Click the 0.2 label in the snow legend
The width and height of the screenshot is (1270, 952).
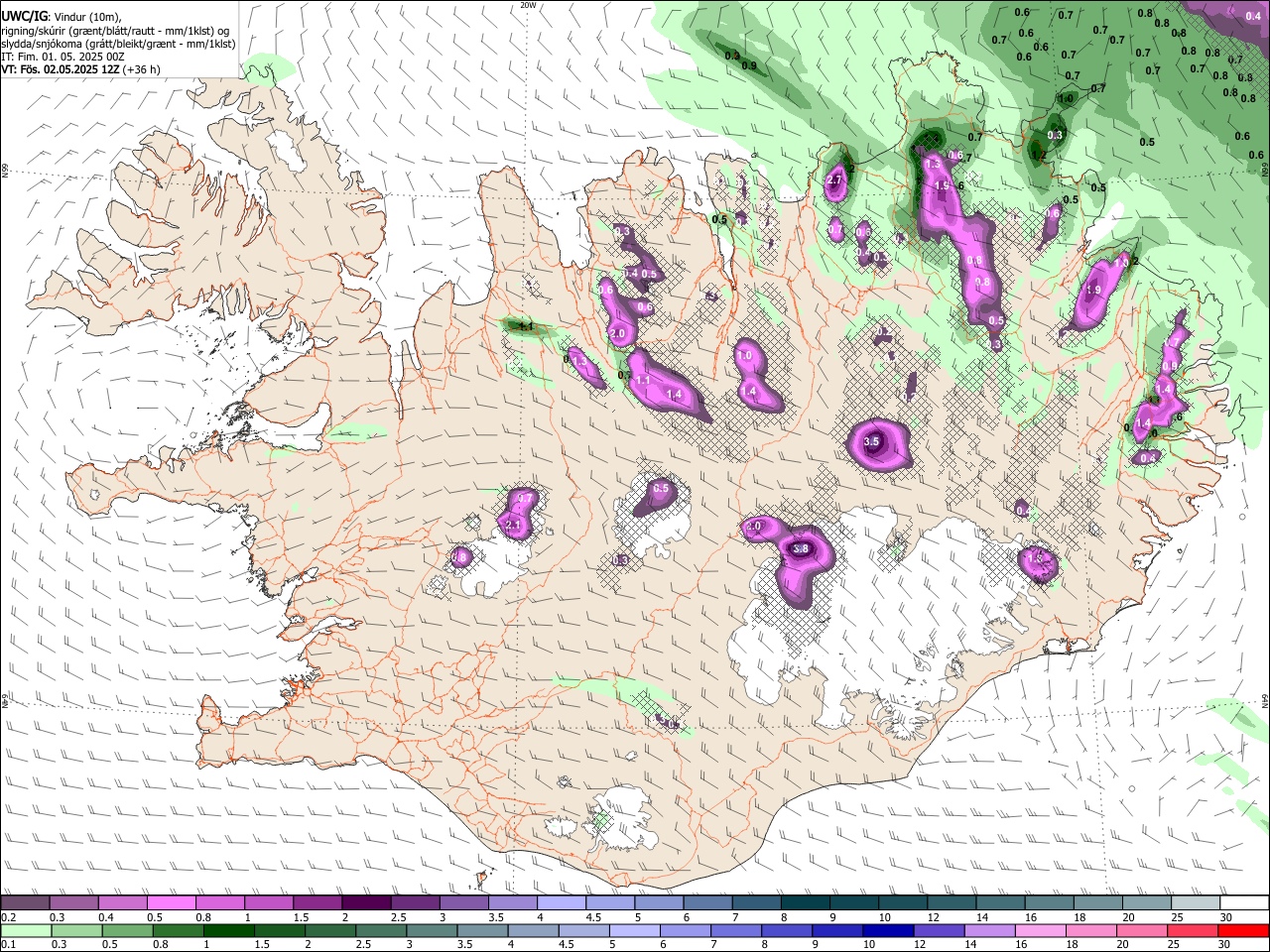[x=8, y=918]
